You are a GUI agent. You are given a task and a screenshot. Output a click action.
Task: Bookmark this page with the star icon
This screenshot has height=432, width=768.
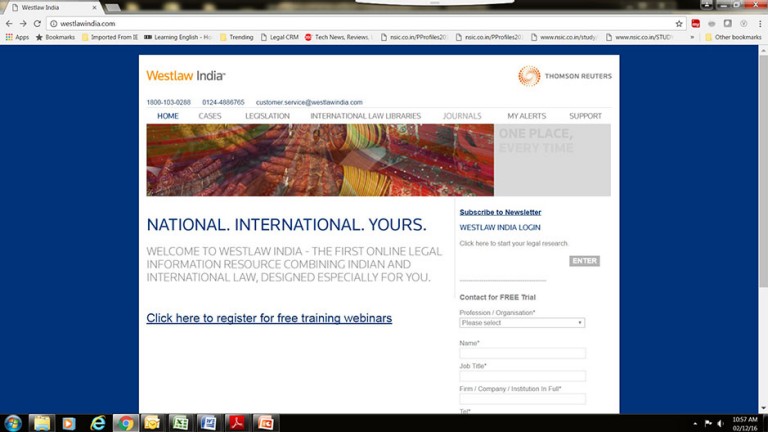[679, 24]
